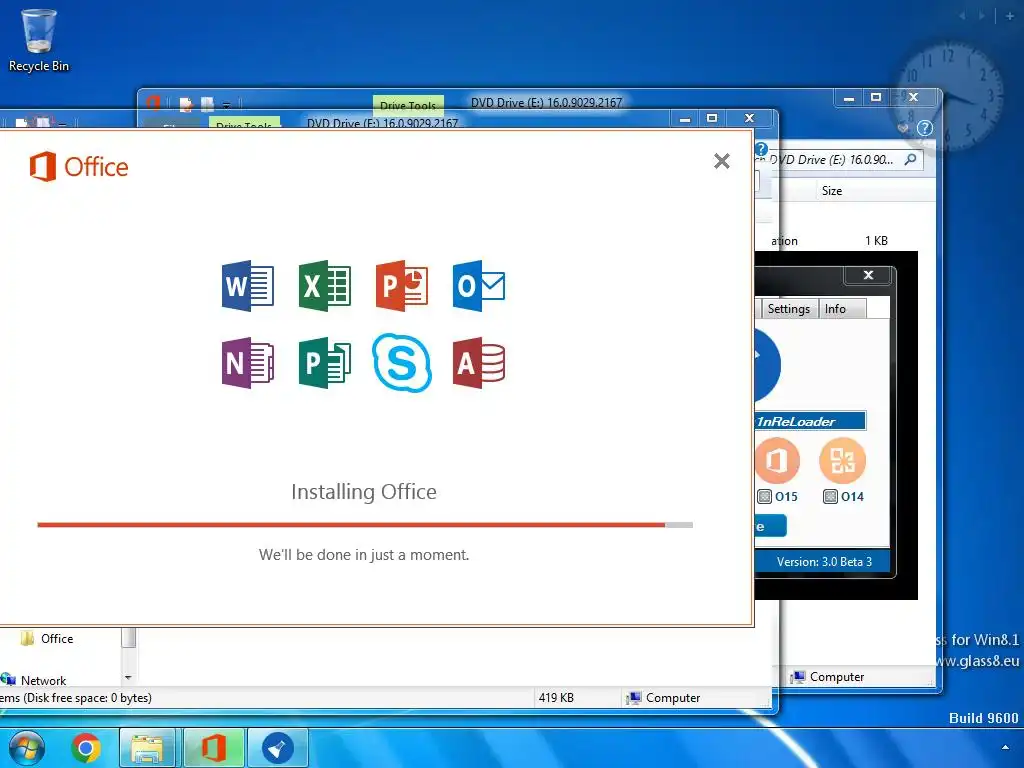
Task: Open Google Chrome from the taskbar
Action: [x=86, y=748]
